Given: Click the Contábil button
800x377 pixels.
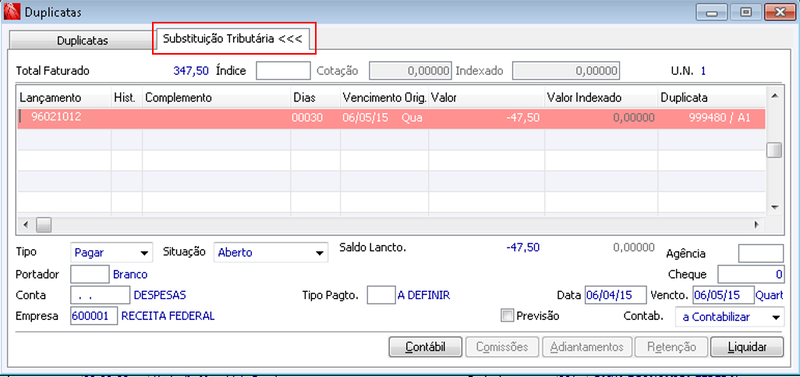Looking at the screenshot, I should point(426,347).
